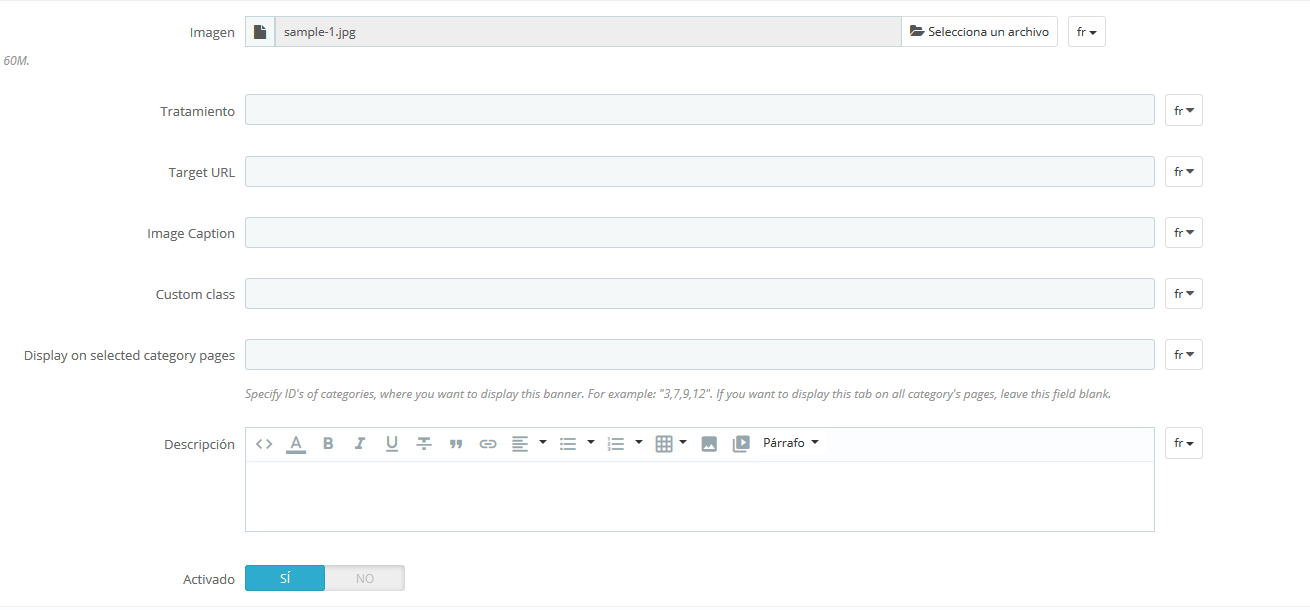Insert blockquote in Descripción editor
The image size is (1310, 610).
(x=456, y=444)
